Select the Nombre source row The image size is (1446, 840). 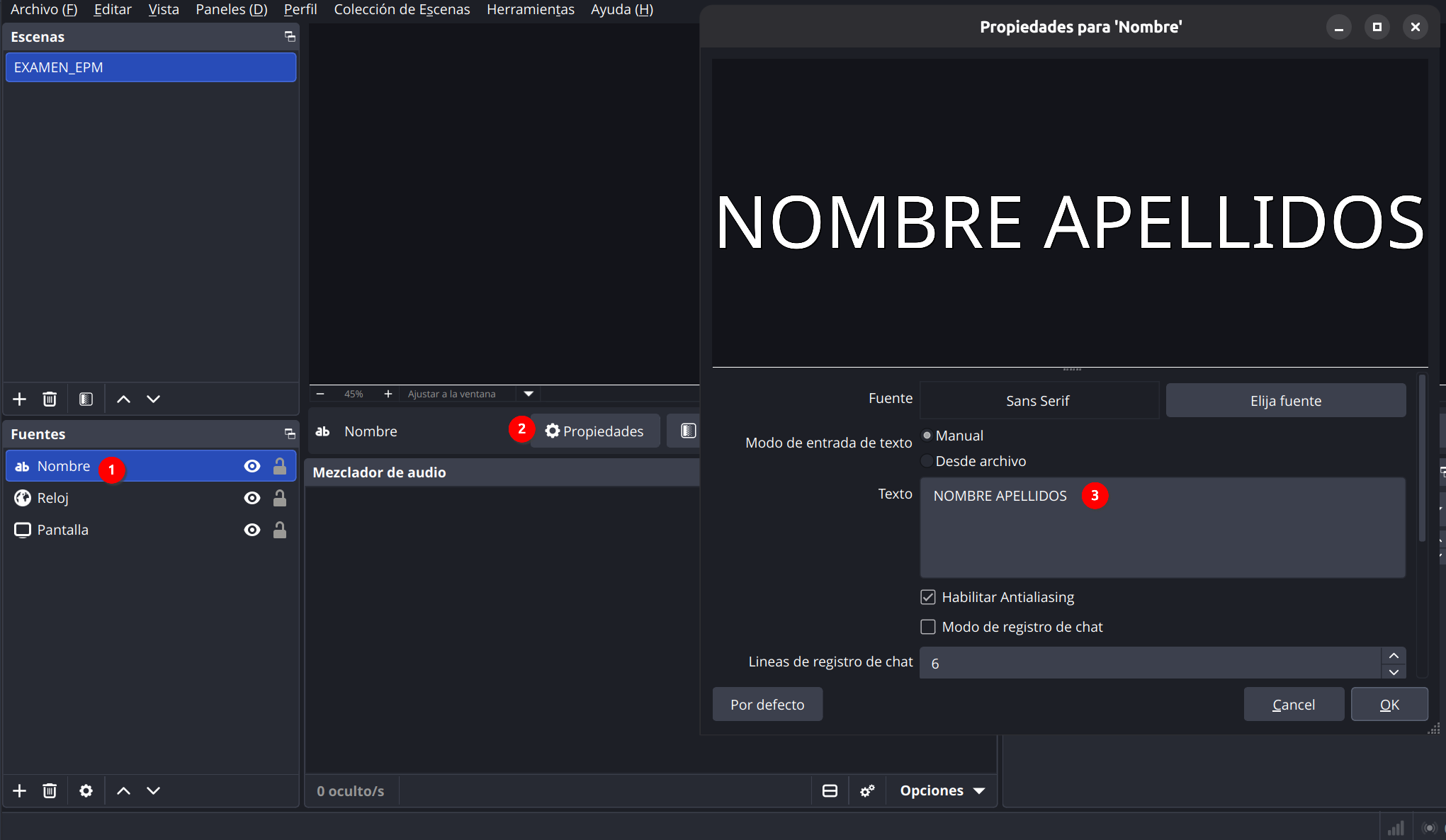click(151, 466)
